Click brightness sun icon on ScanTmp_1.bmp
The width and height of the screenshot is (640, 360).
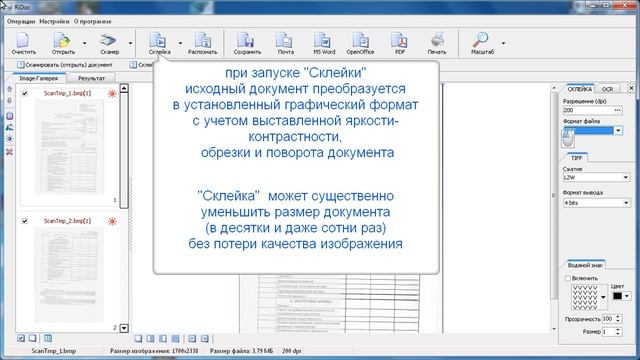112,93
